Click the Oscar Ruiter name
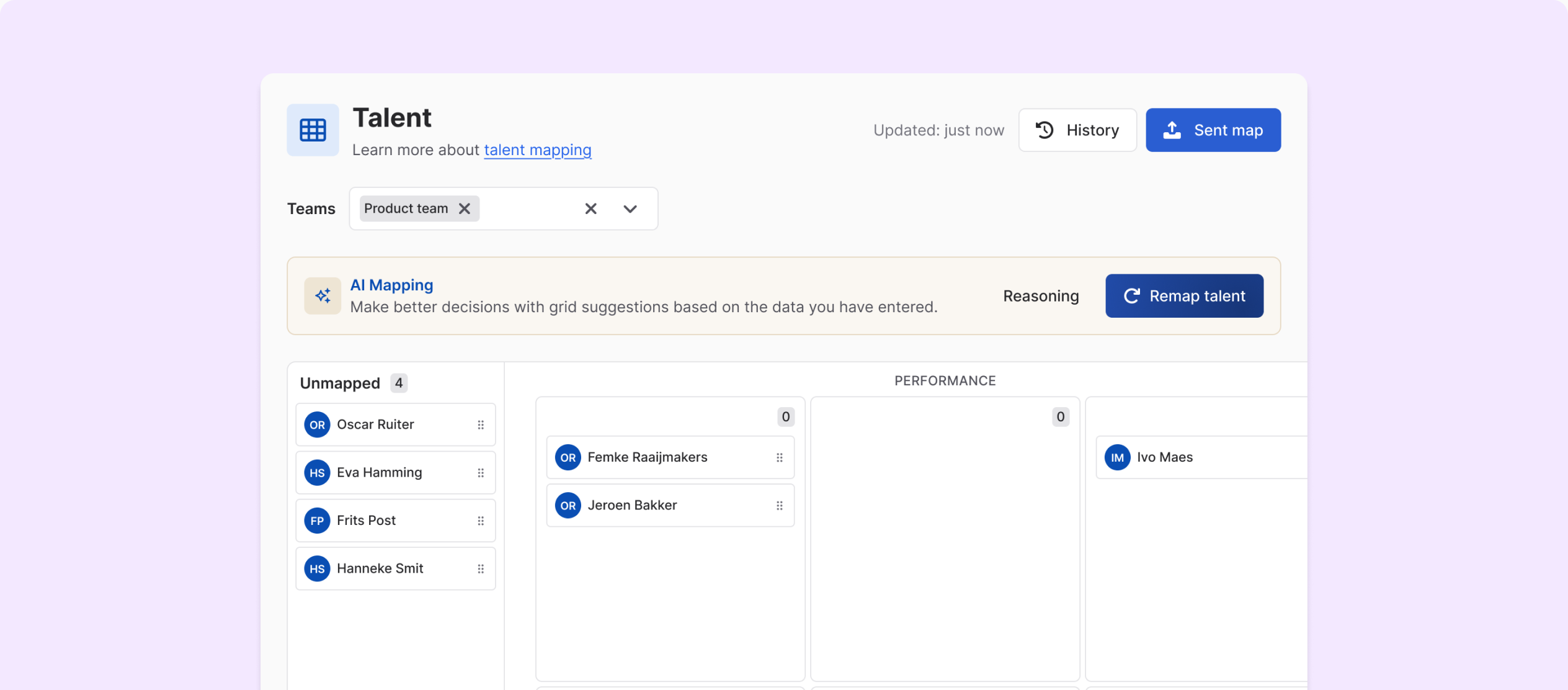This screenshot has height=690, width=1568. coord(375,424)
